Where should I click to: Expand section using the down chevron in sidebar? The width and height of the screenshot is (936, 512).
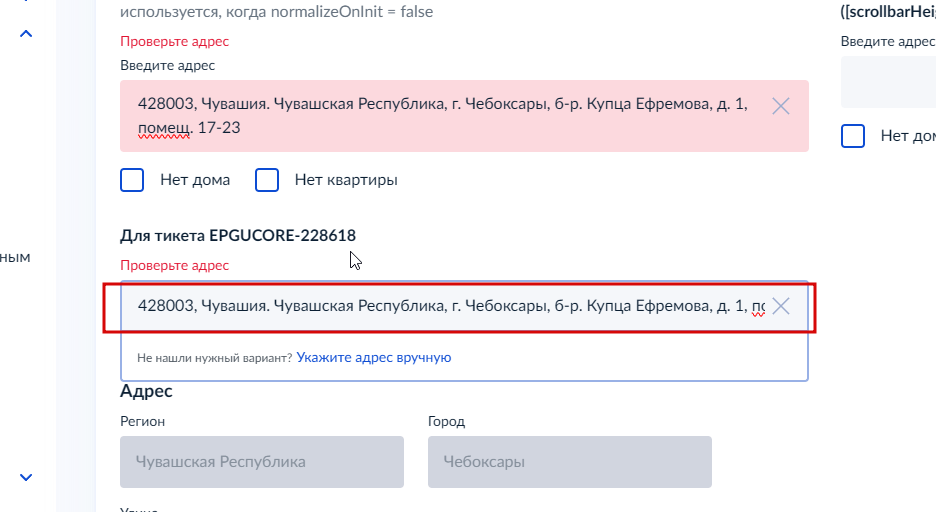pos(26,477)
